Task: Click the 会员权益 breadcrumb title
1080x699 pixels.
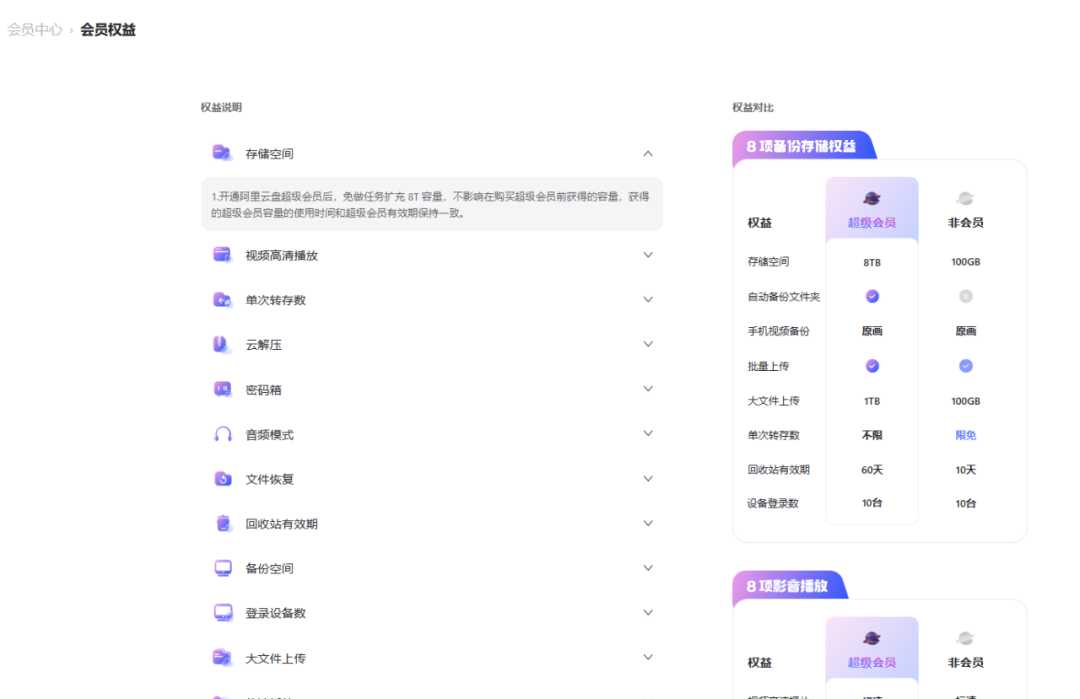Action: (108, 30)
